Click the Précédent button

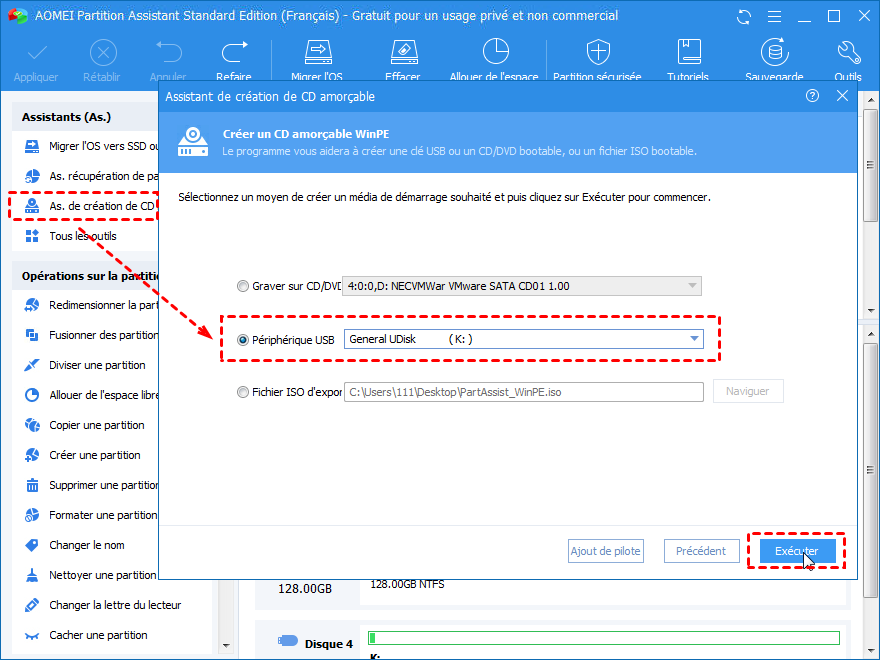click(x=701, y=551)
